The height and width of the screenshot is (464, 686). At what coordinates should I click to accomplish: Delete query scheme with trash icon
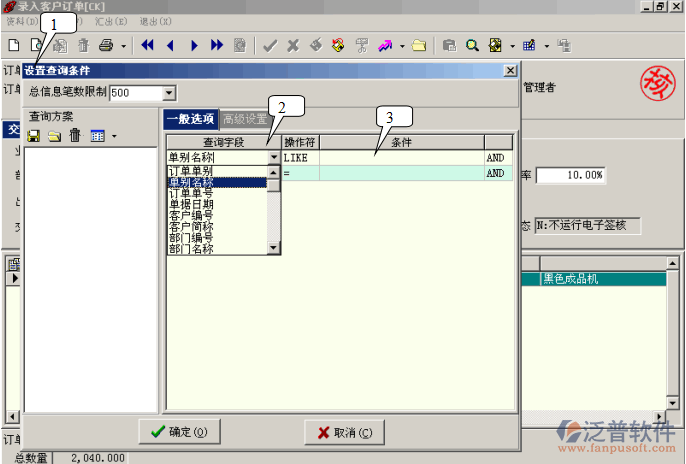click(x=74, y=135)
